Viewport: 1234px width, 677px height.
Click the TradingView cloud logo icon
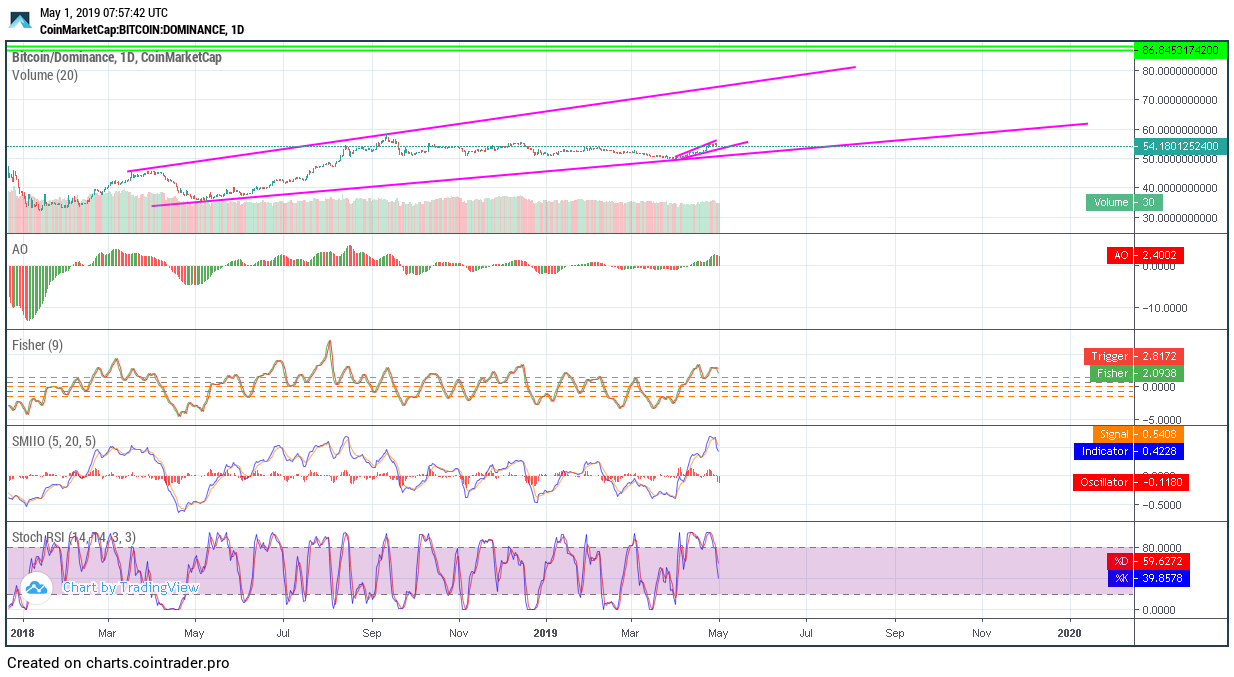(x=37, y=587)
